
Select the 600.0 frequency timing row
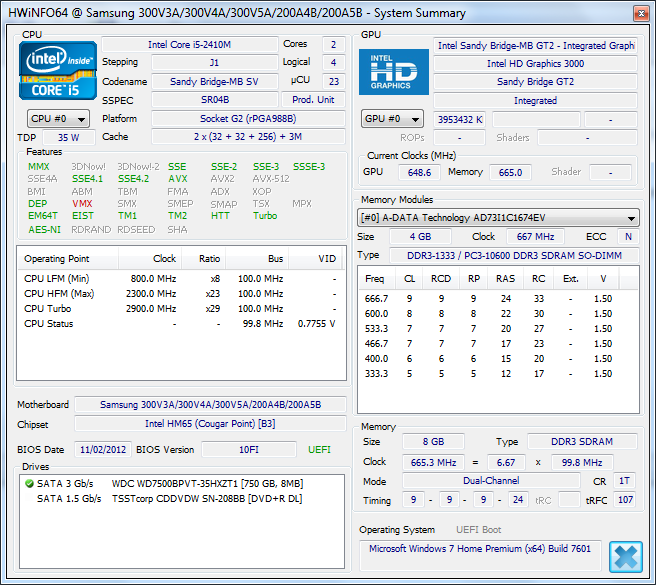pos(498,314)
